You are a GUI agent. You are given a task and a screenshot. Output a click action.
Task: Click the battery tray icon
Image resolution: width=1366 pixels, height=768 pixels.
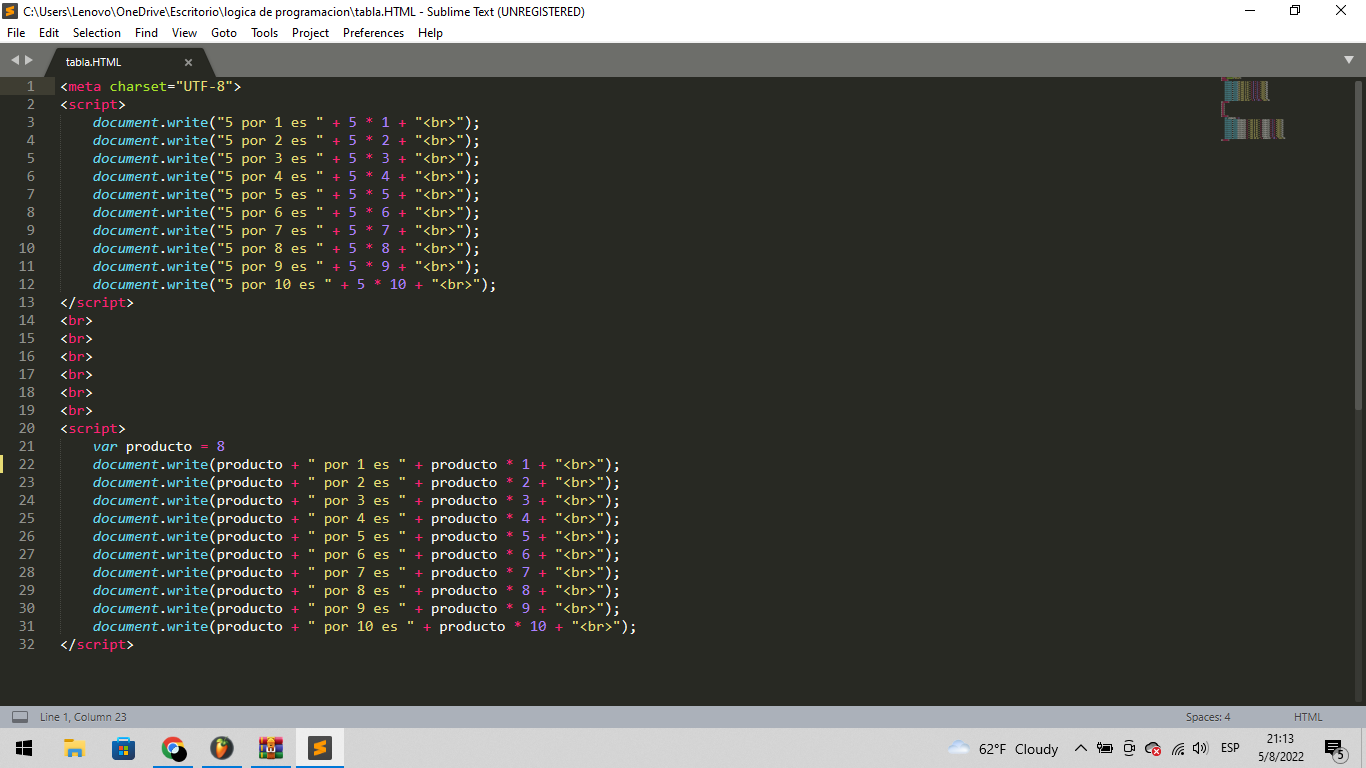(1105, 748)
